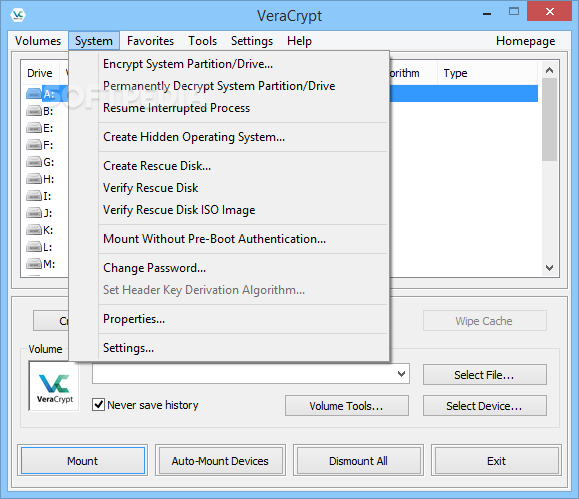Click the VeraCrypt logo in Volume group
Viewport: 579px width, 499px height.
click(54, 386)
